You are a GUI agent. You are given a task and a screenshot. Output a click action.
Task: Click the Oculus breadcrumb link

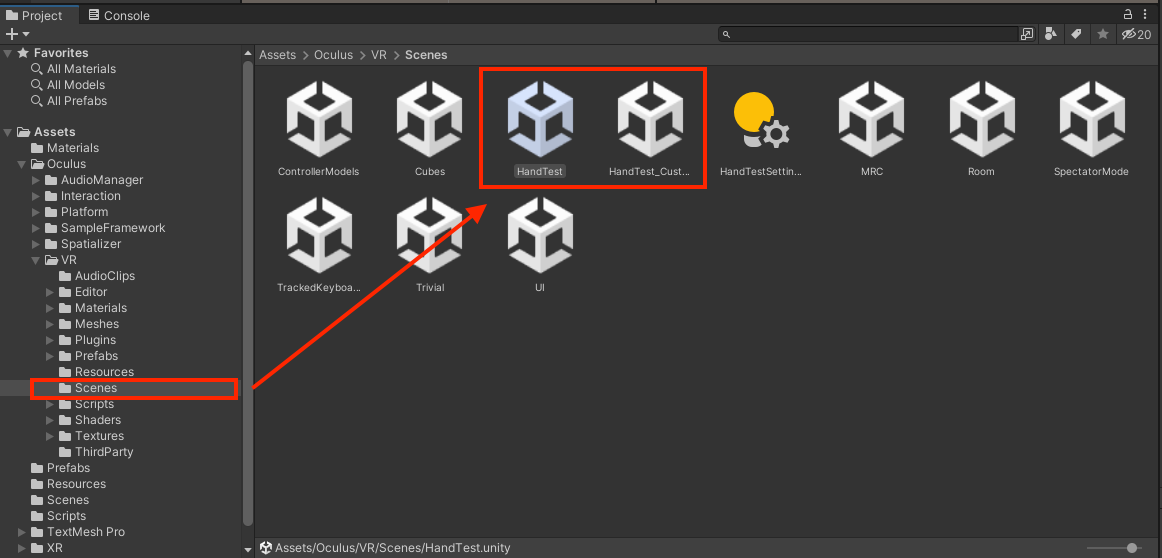333,55
